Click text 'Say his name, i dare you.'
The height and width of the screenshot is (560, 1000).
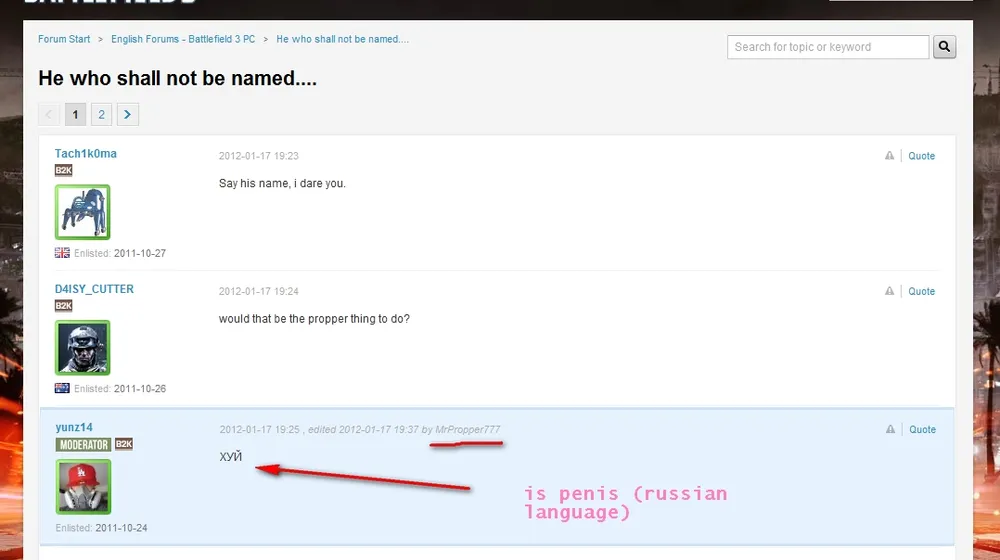283,183
